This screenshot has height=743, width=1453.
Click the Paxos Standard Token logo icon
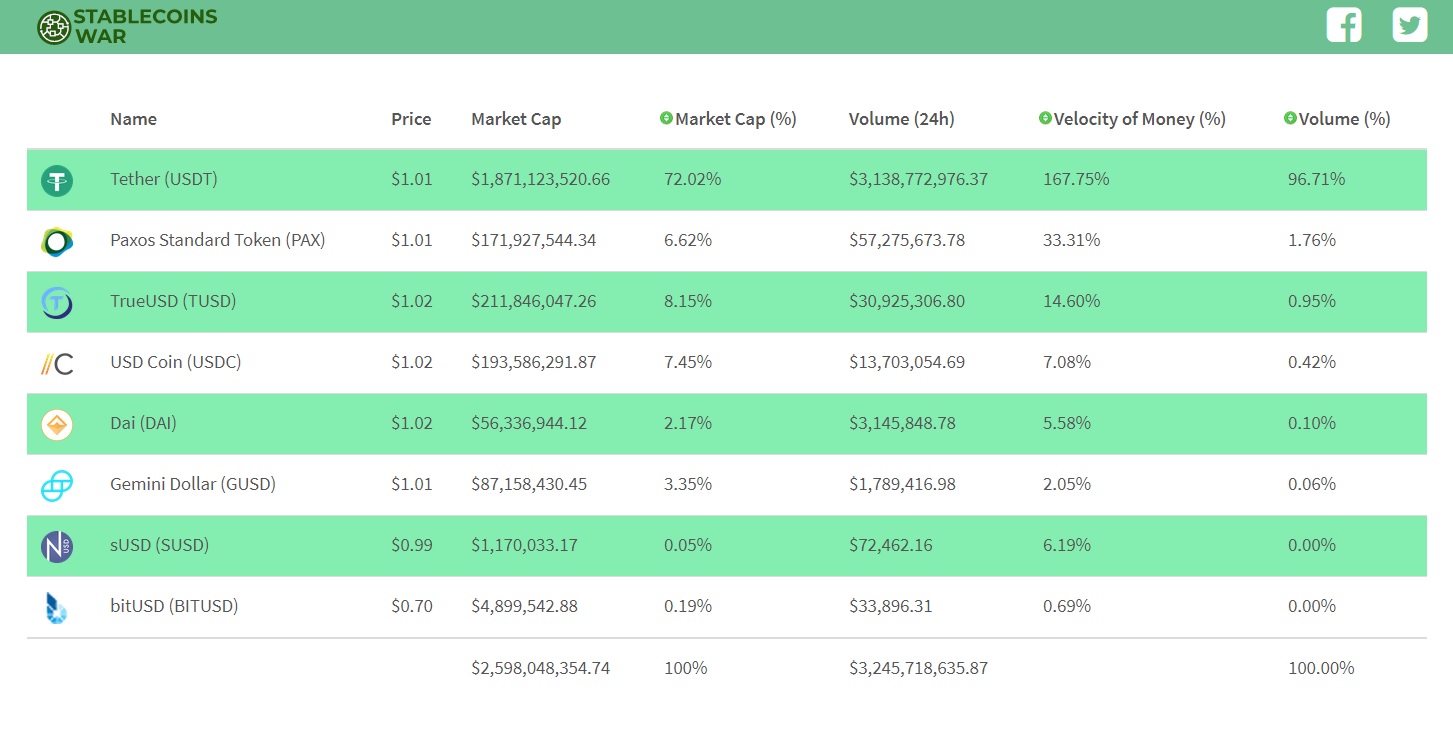coord(57,241)
